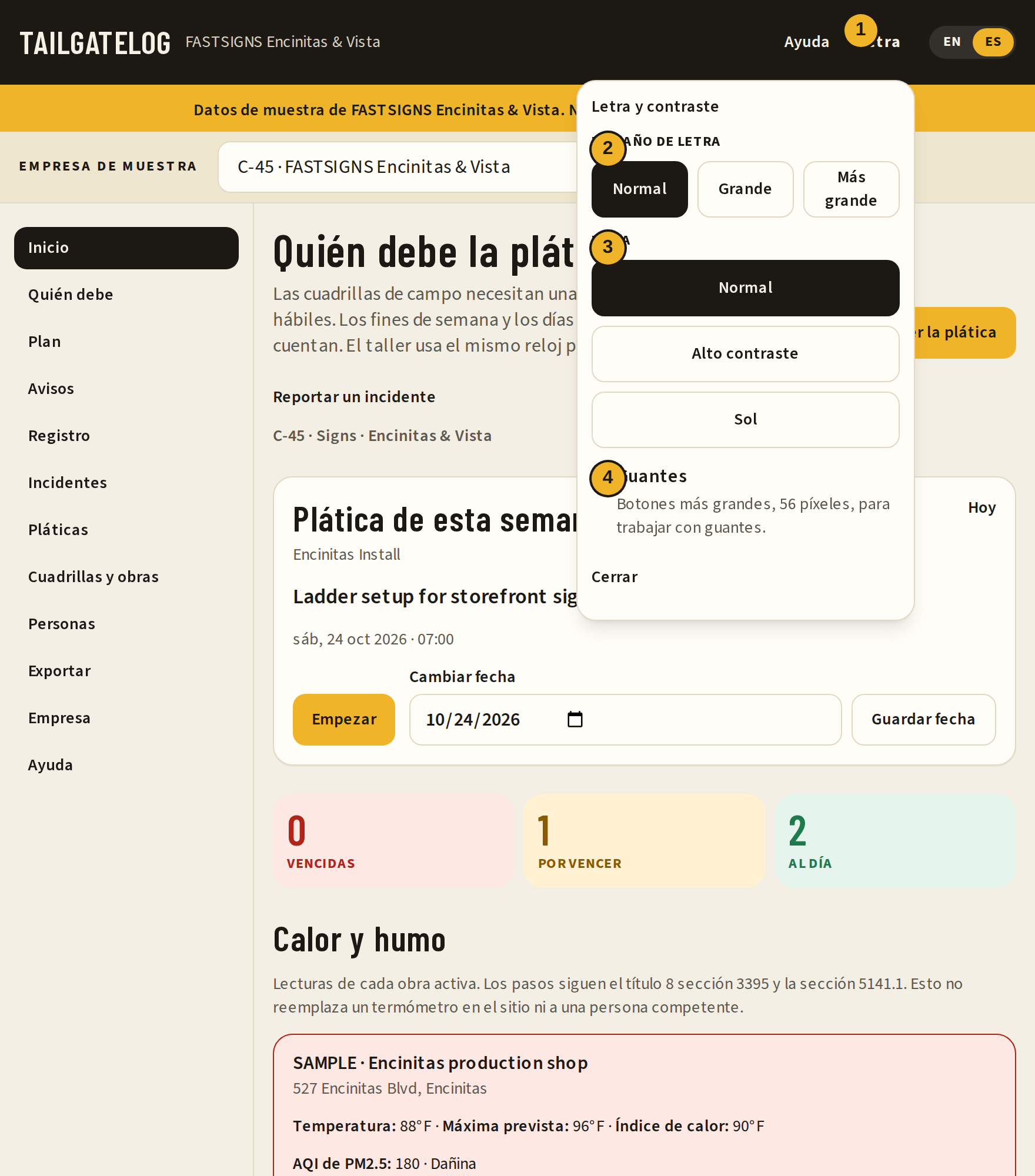Screen dimensions: 1035x1176
Task: Switch language to ES
Action: click(x=993, y=42)
